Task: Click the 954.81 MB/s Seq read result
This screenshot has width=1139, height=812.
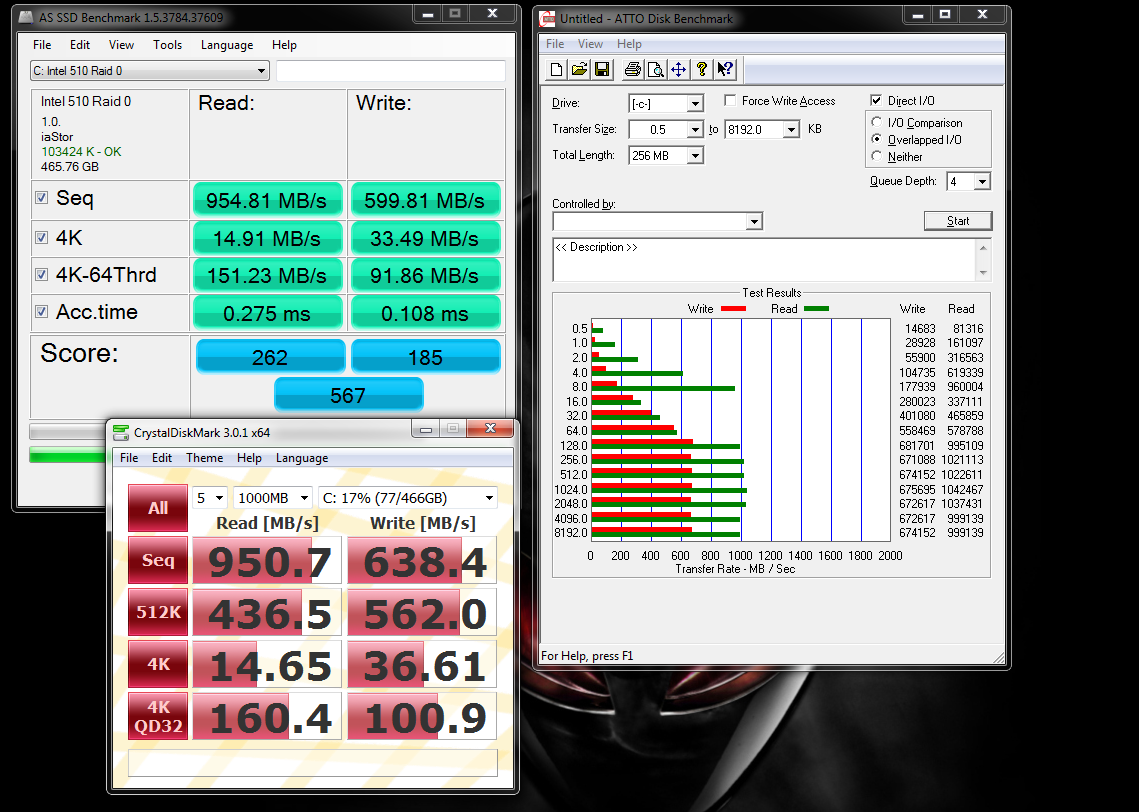Action: coord(267,200)
